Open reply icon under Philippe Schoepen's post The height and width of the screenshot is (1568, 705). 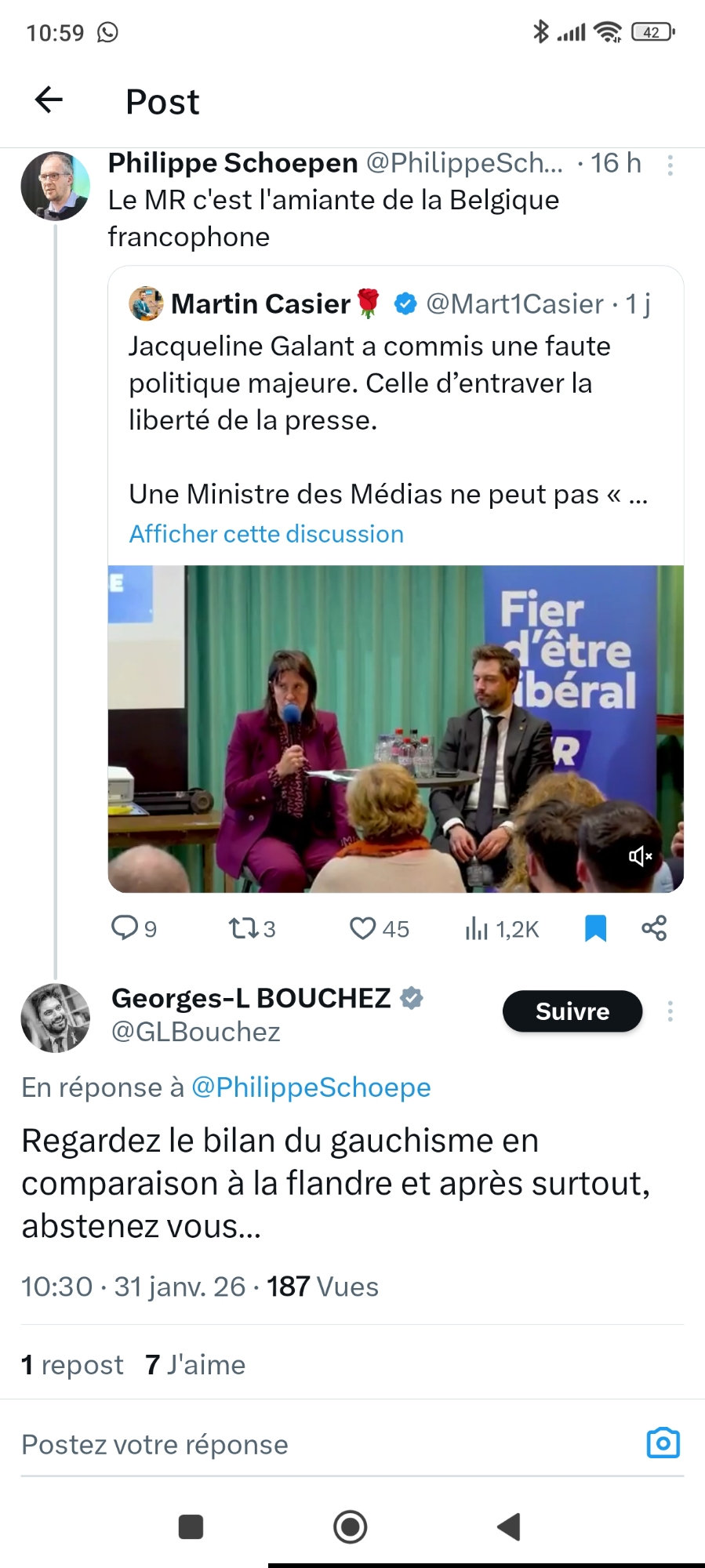click(x=125, y=928)
